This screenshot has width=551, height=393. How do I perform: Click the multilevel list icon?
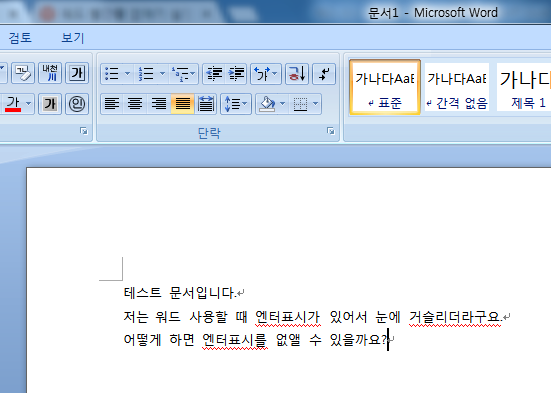[x=180, y=74]
